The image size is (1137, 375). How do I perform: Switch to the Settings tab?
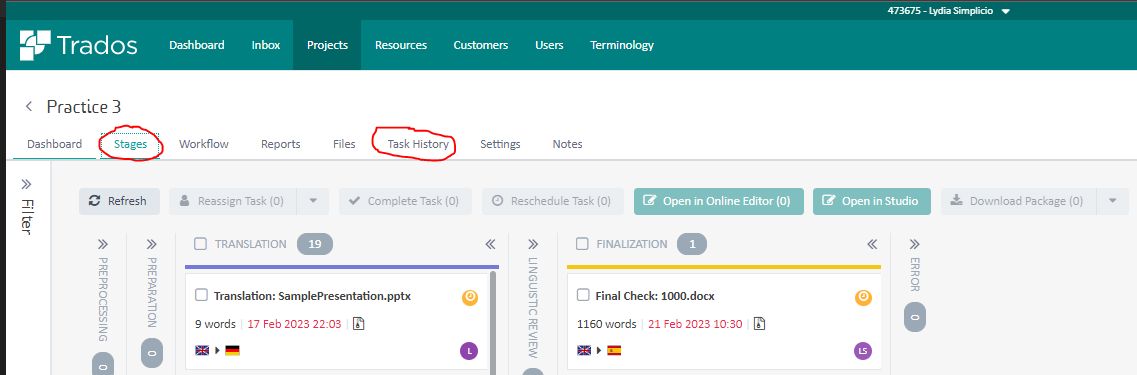(x=500, y=144)
